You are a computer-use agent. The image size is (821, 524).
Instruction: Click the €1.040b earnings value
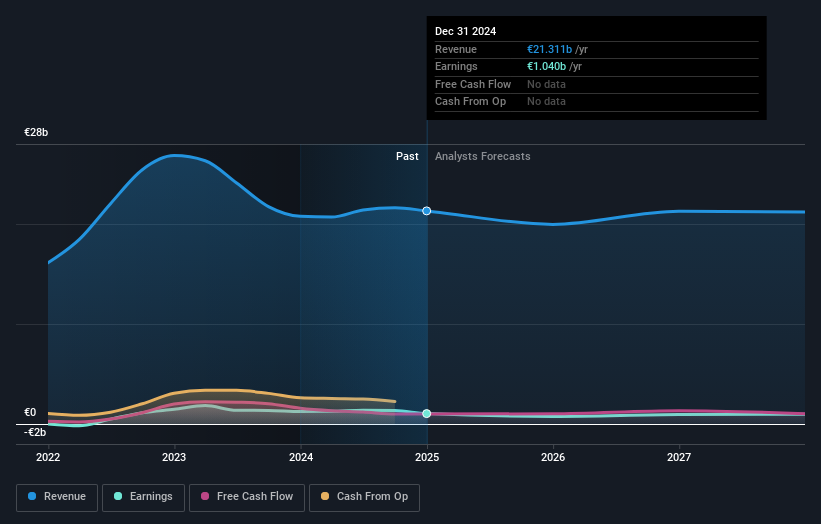pos(546,66)
